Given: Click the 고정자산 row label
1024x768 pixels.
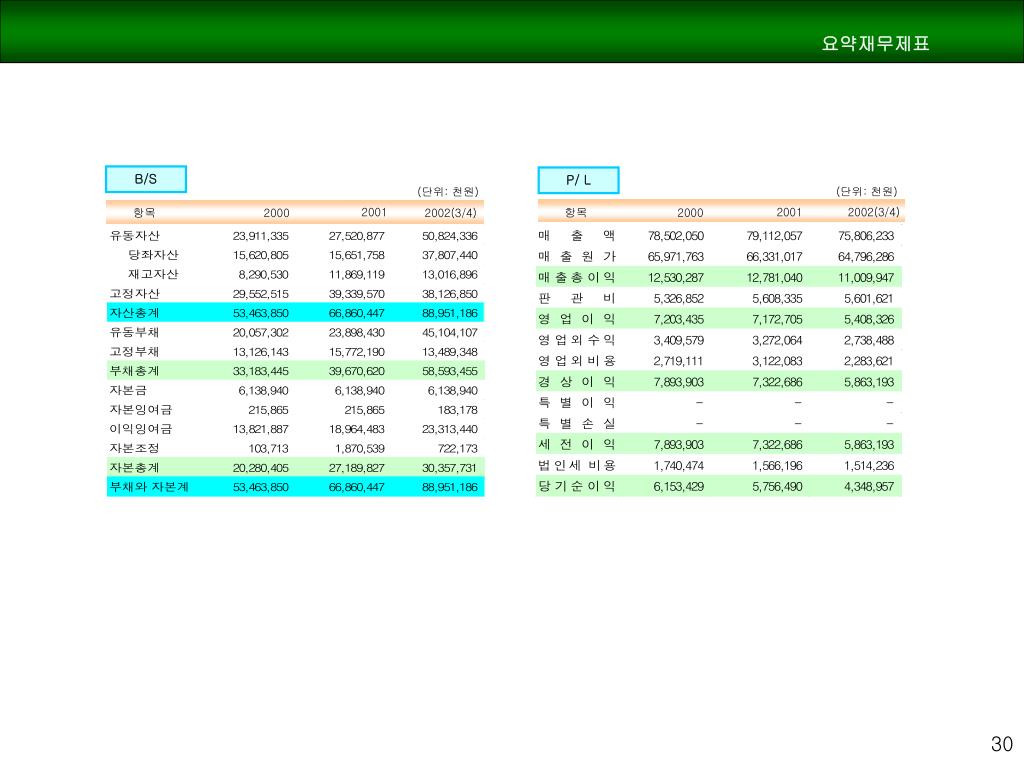Looking at the screenshot, I should 135,294.
